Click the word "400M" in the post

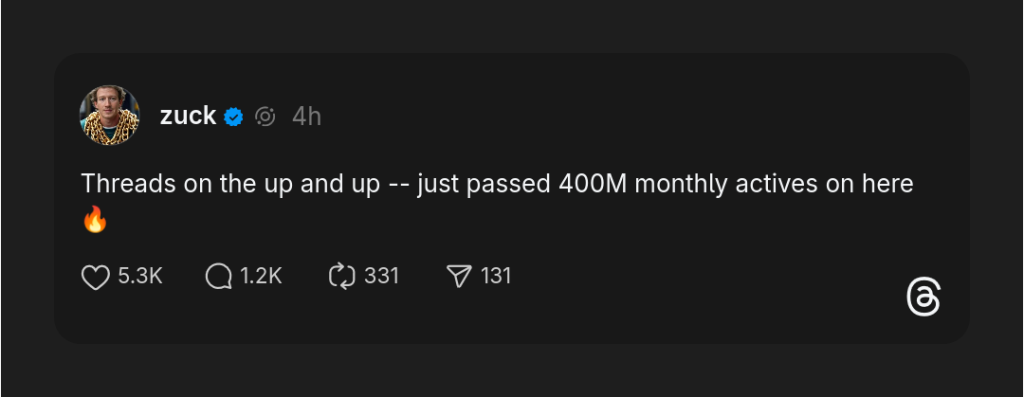point(593,184)
